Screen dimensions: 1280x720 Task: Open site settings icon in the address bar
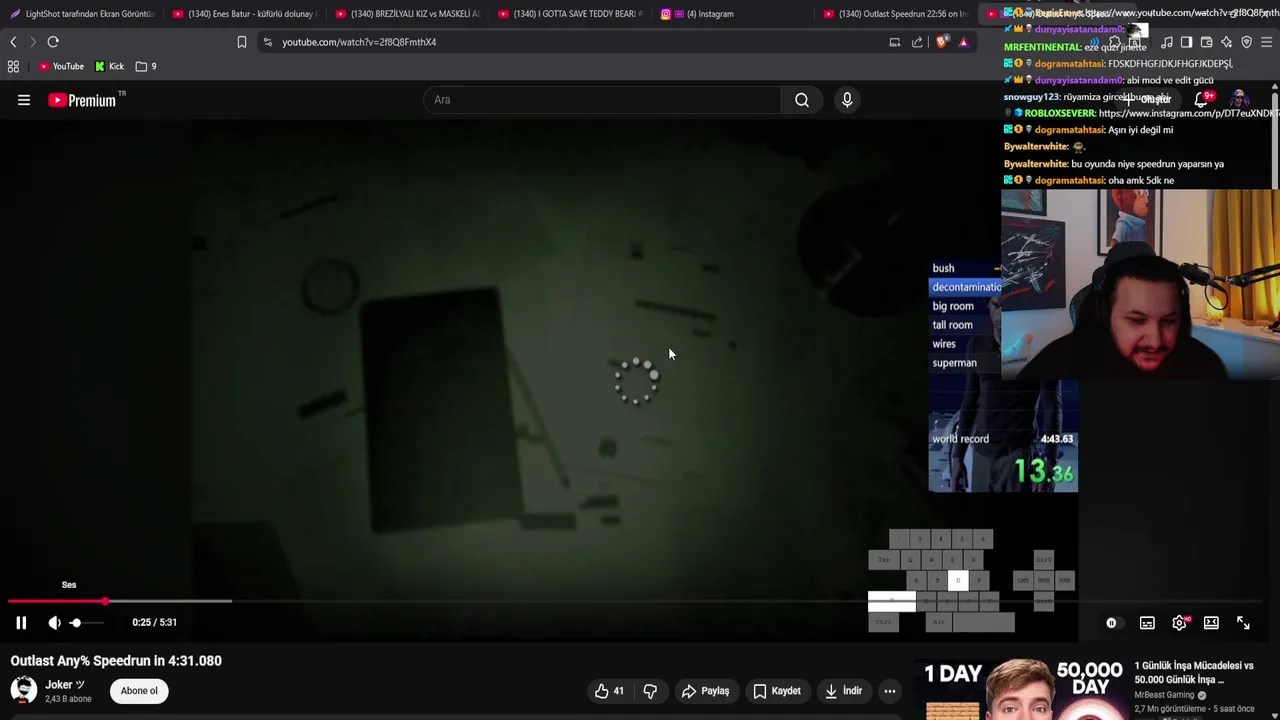click(x=267, y=42)
